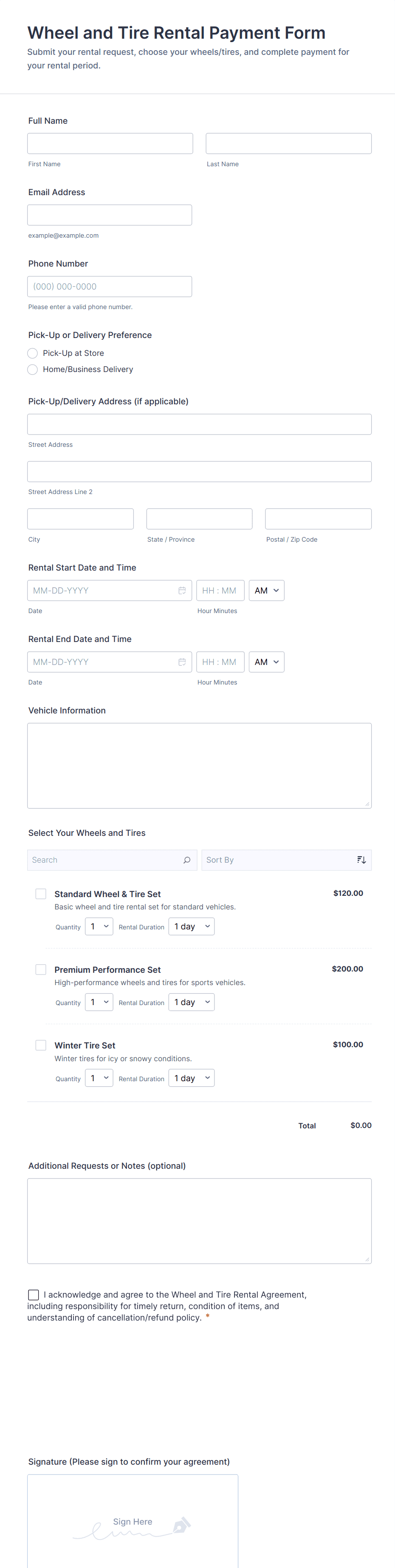Open calendar picker for Rental Start Date

tap(182, 591)
